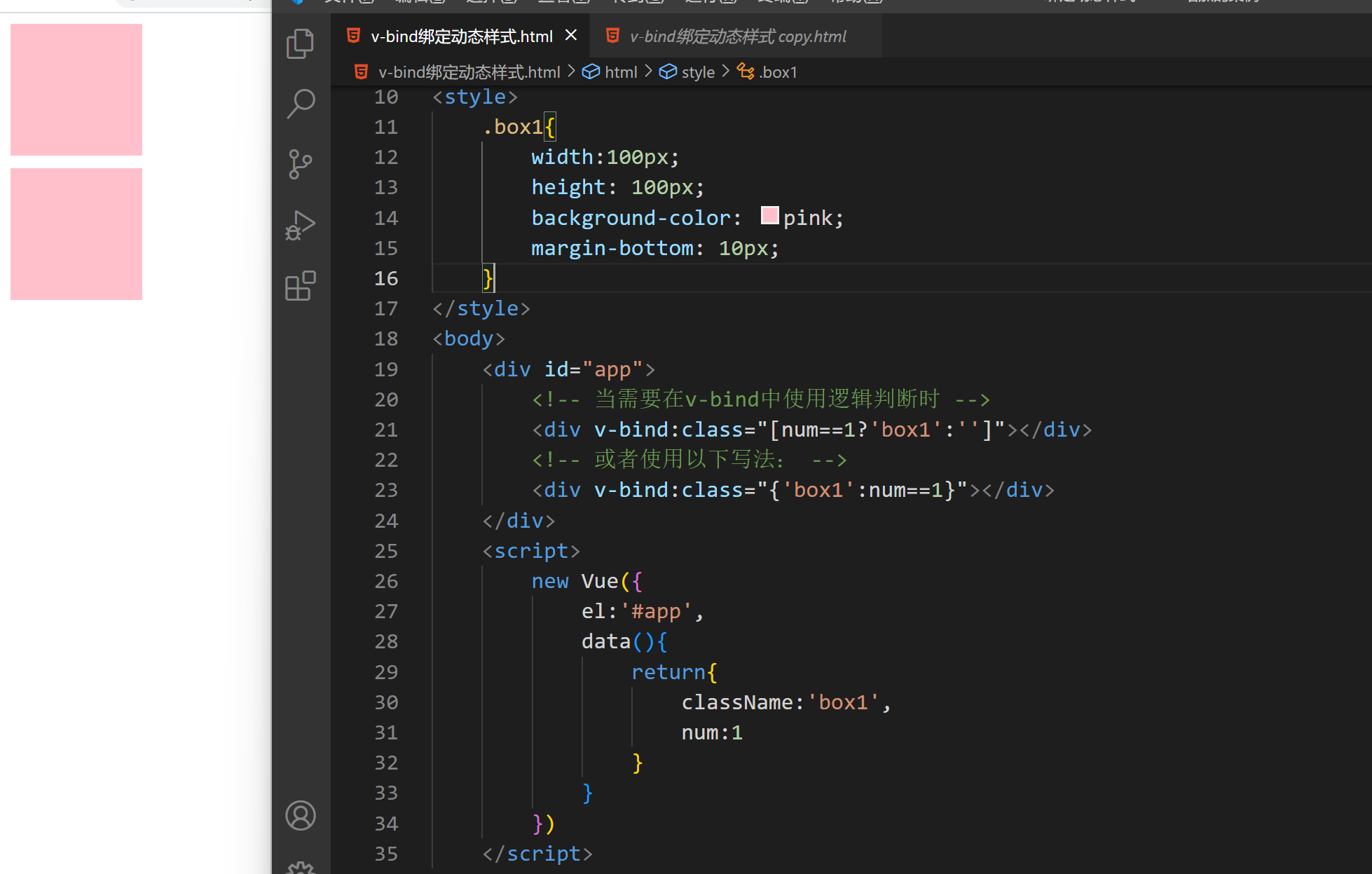
Task: Click HTML file icon in breadcrumb
Action: (362, 71)
